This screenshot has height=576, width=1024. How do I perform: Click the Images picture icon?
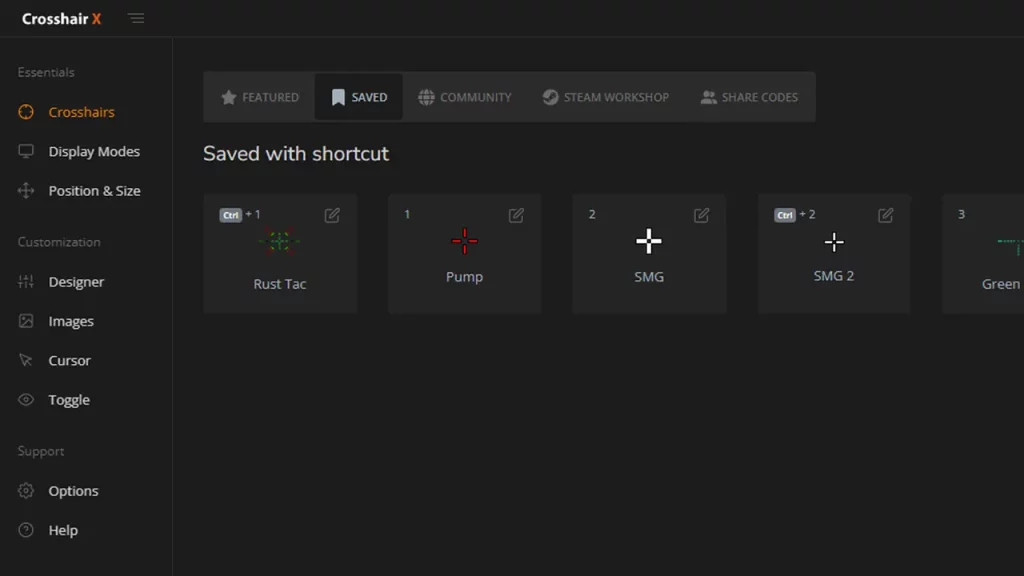click(x=25, y=321)
